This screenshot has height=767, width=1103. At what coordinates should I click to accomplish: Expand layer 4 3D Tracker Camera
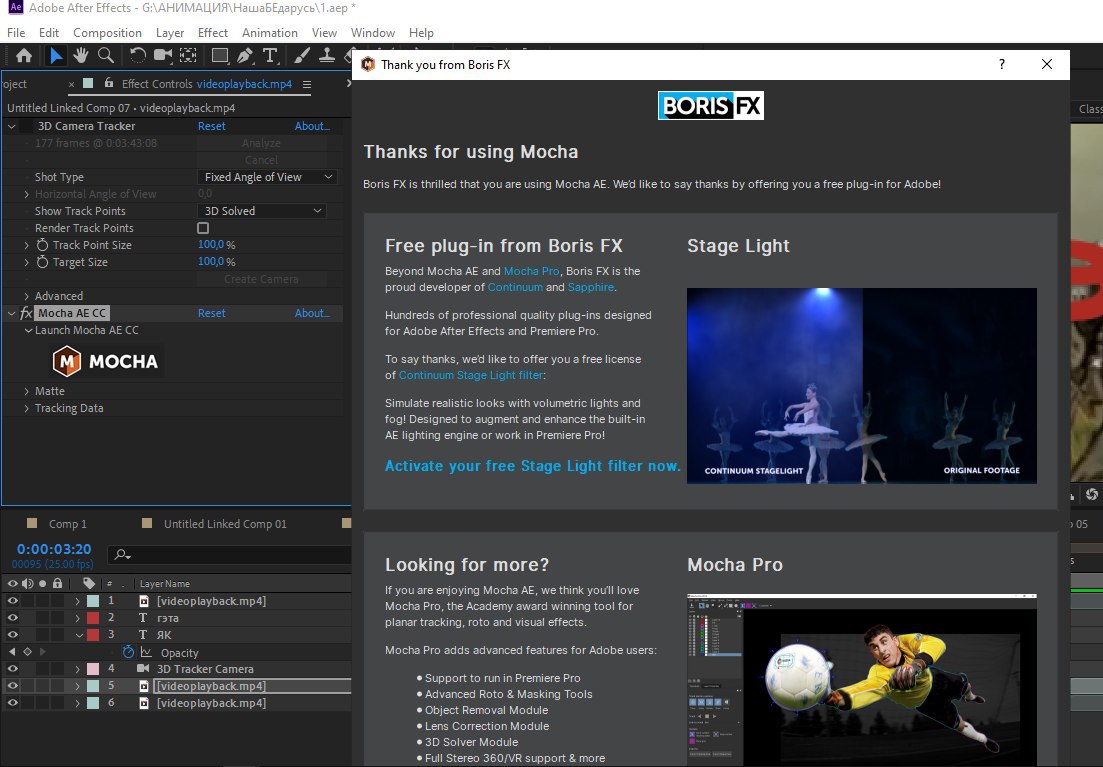coord(77,669)
